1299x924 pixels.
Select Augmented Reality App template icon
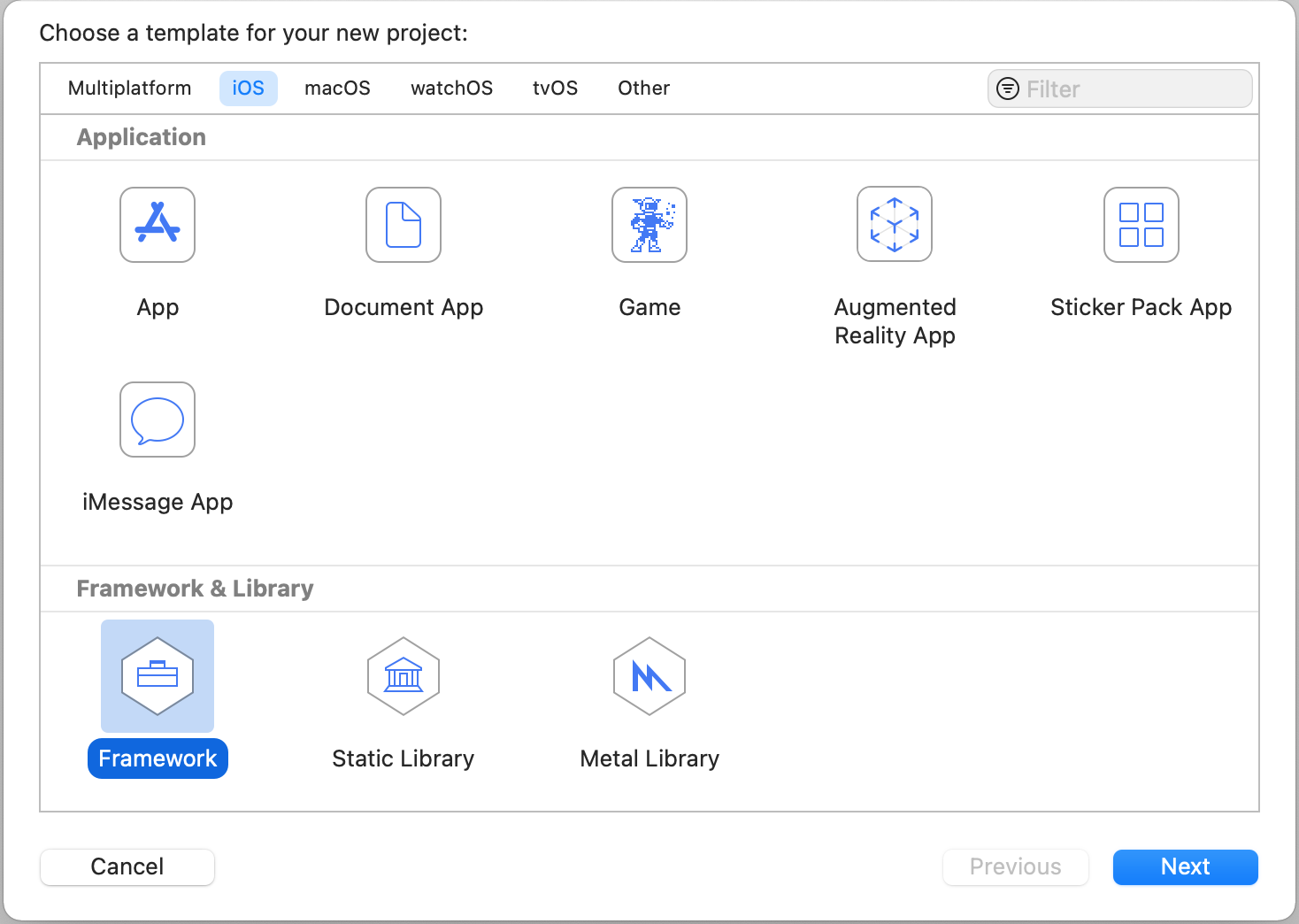pyautogui.click(x=895, y=224)
